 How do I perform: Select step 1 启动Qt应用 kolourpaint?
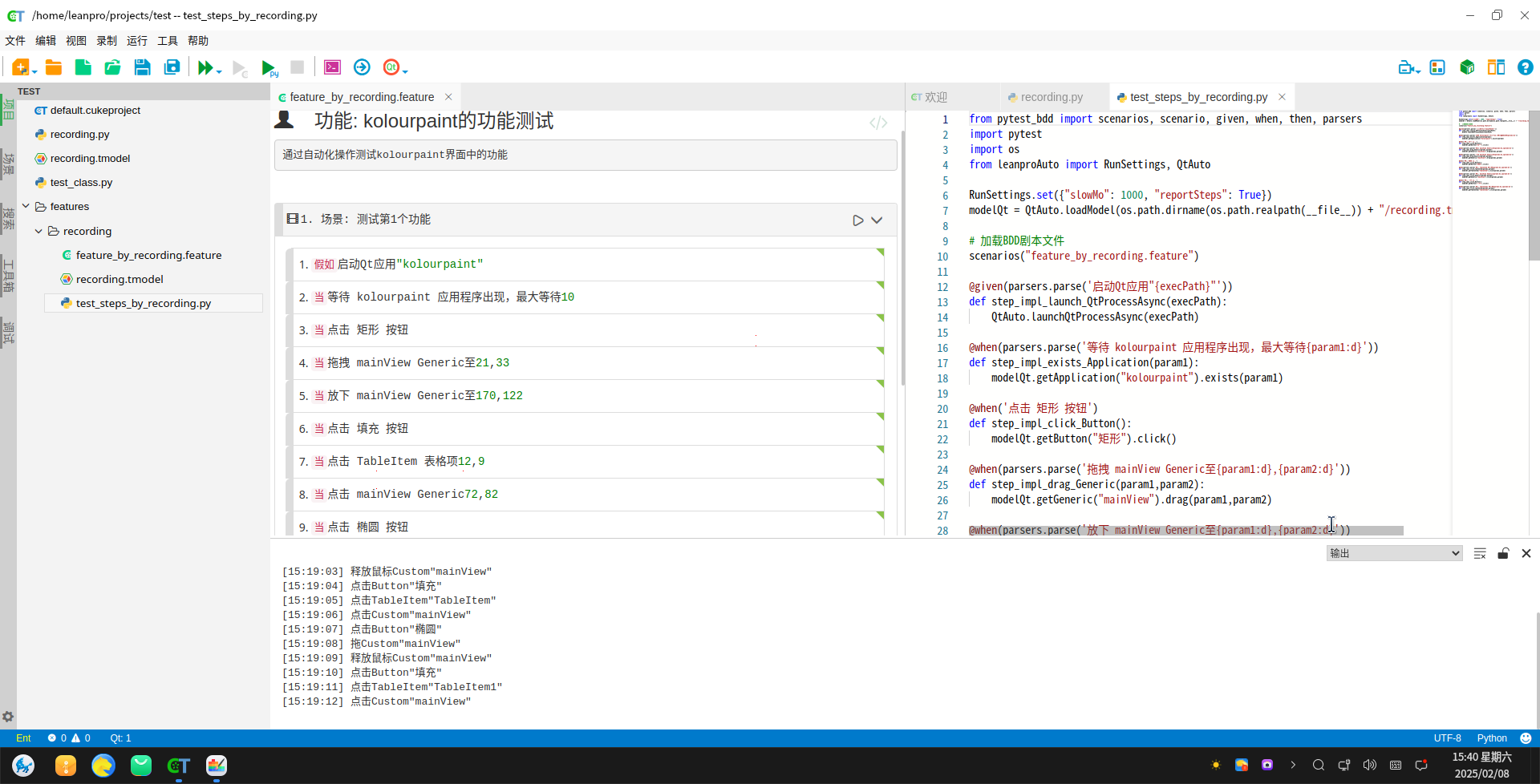click(x=585, y=265)
